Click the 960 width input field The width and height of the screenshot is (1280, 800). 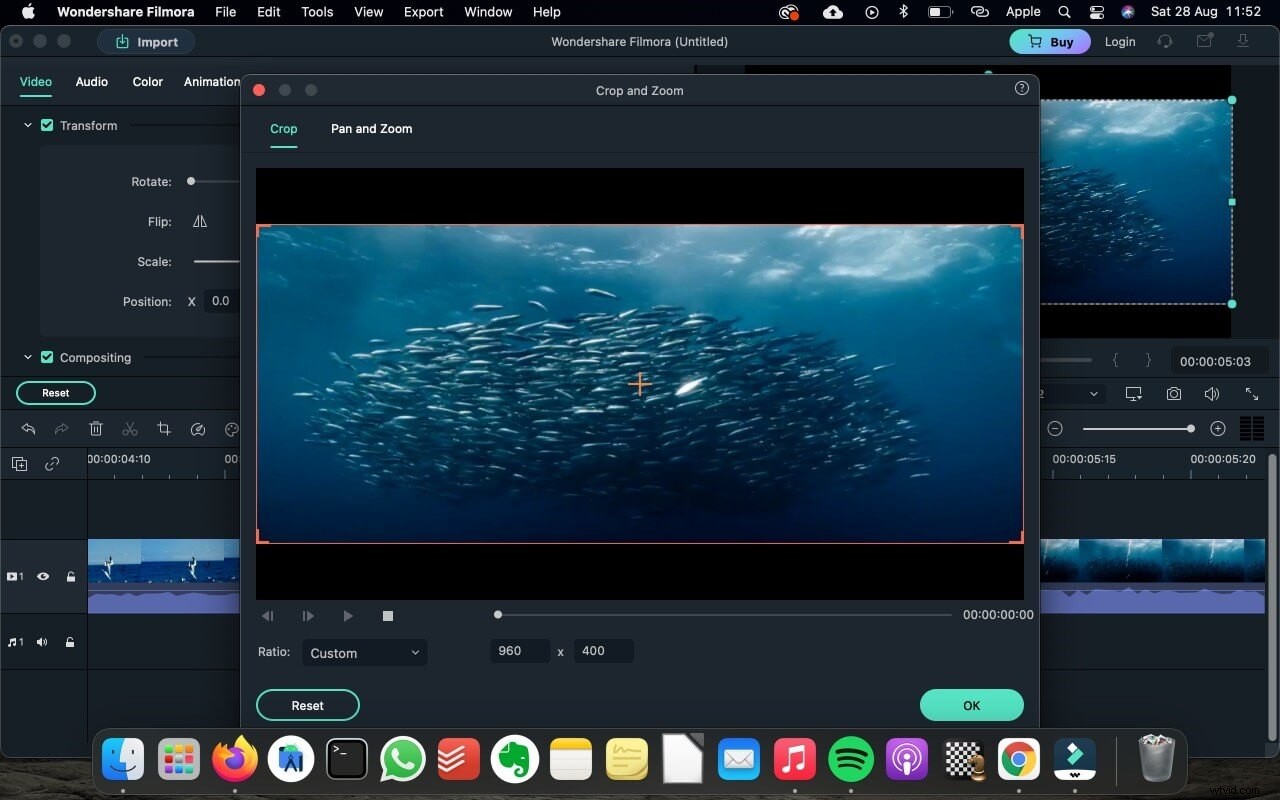pos(520,651)
